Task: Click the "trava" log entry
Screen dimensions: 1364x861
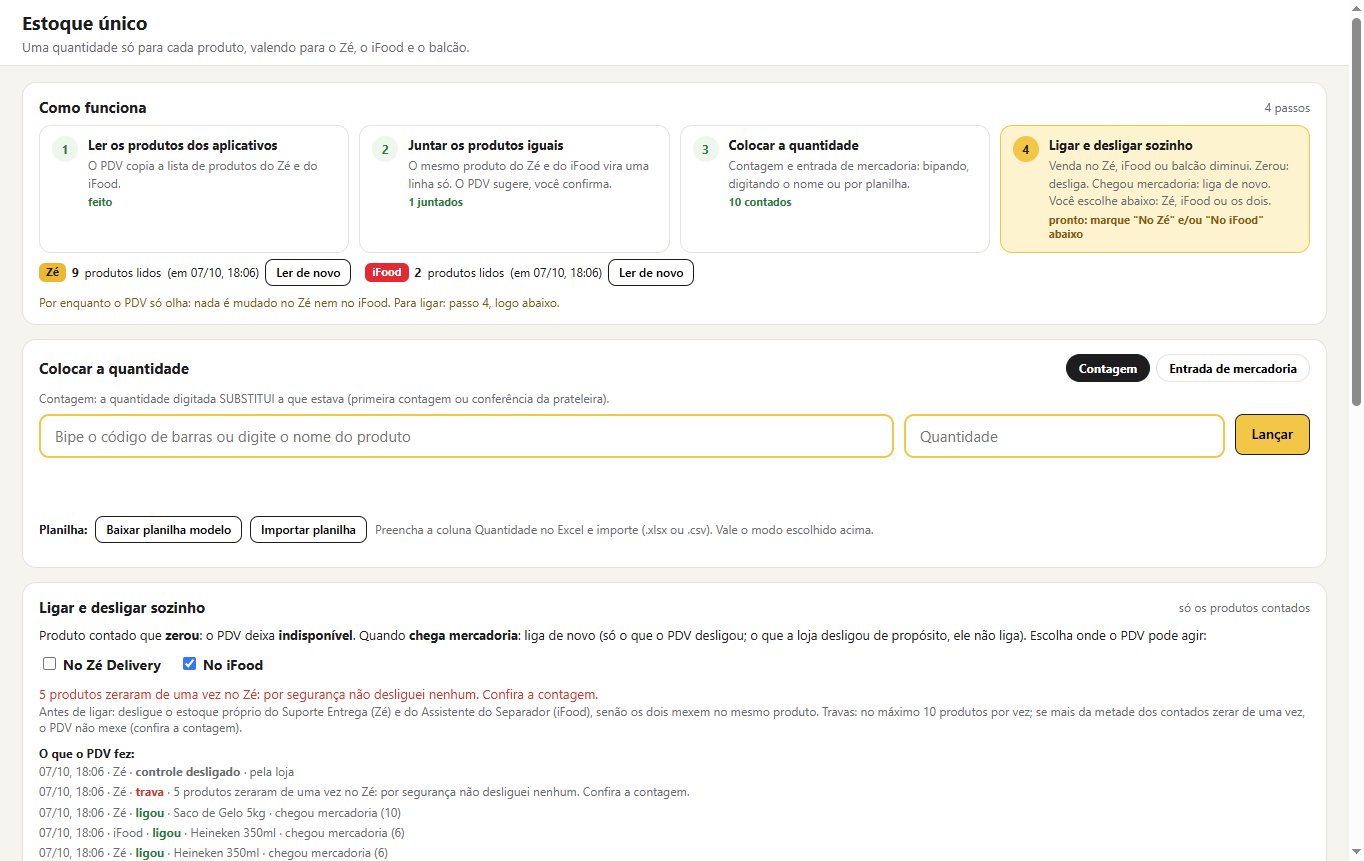Action: [x=364, y=792]
